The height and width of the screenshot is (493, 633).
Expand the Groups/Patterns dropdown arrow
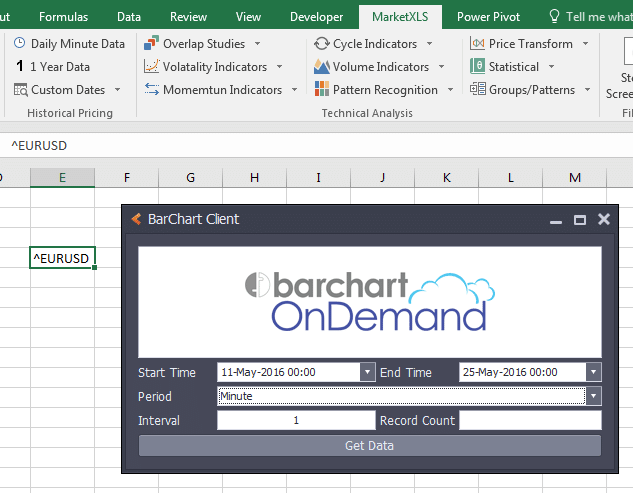click(587, 89)
